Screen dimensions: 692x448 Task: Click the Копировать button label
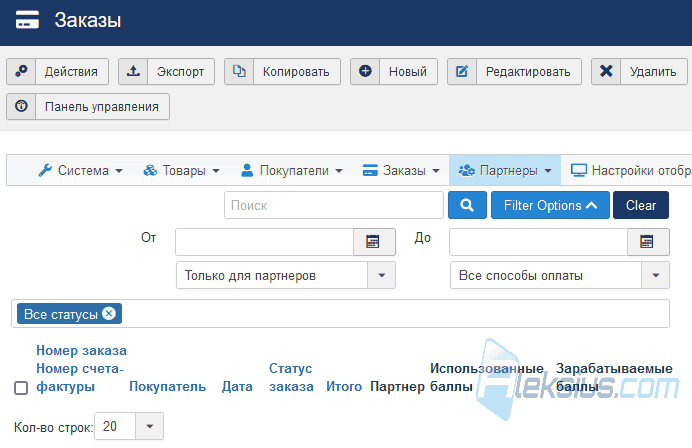point(296,72)
